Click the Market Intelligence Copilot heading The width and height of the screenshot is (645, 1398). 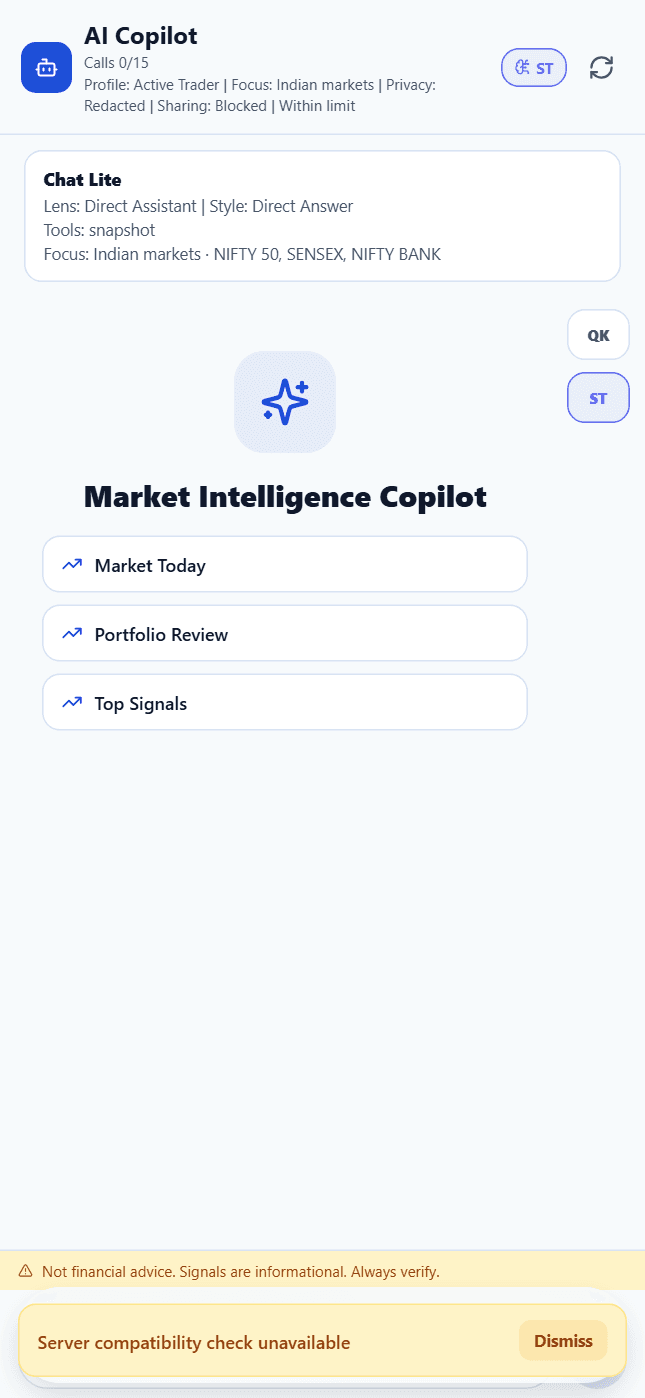[285, 497]
